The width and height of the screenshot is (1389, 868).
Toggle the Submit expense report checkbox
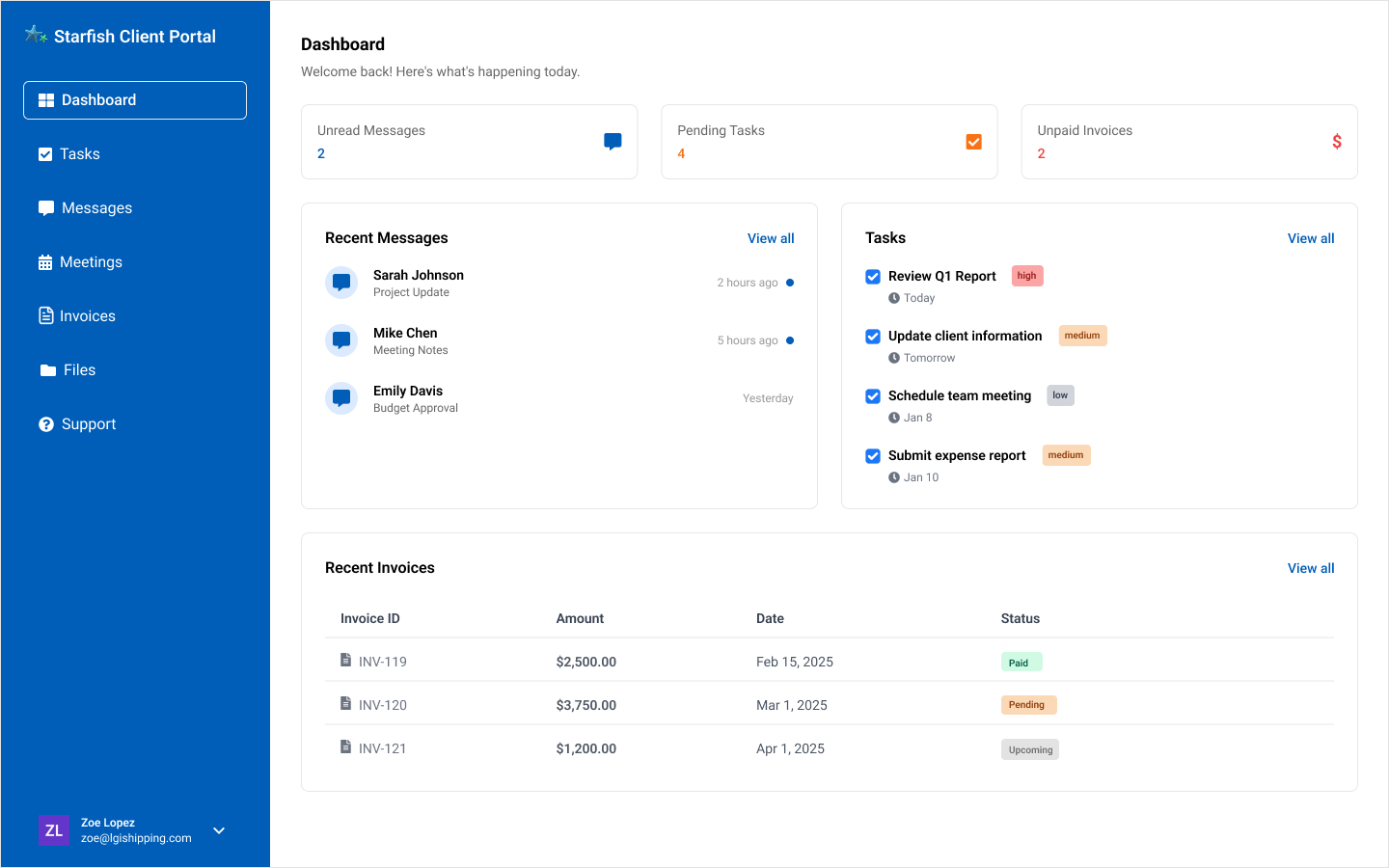tap(873, 456)
